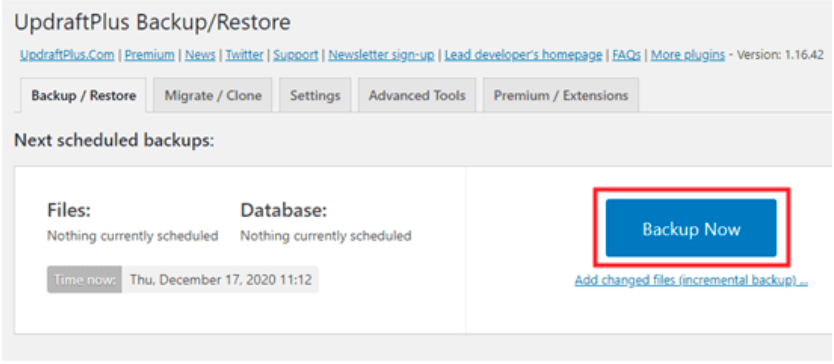The image size is (834, 364).
Task: Click the Next scheduled backups: heading
Action: (x=114, y=140)
